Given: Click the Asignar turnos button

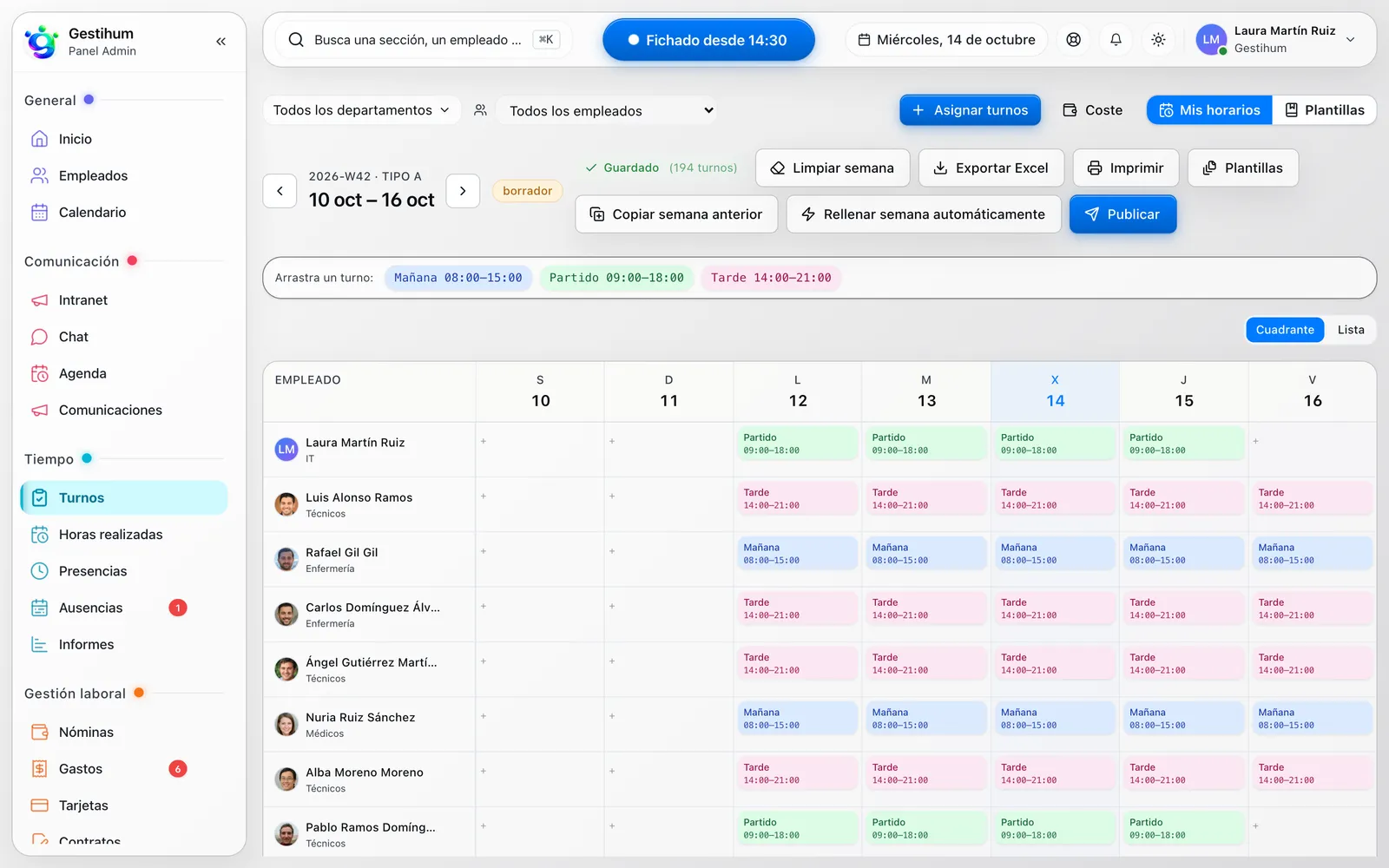Looking at the screenshot, I should (x=970, y=110).
